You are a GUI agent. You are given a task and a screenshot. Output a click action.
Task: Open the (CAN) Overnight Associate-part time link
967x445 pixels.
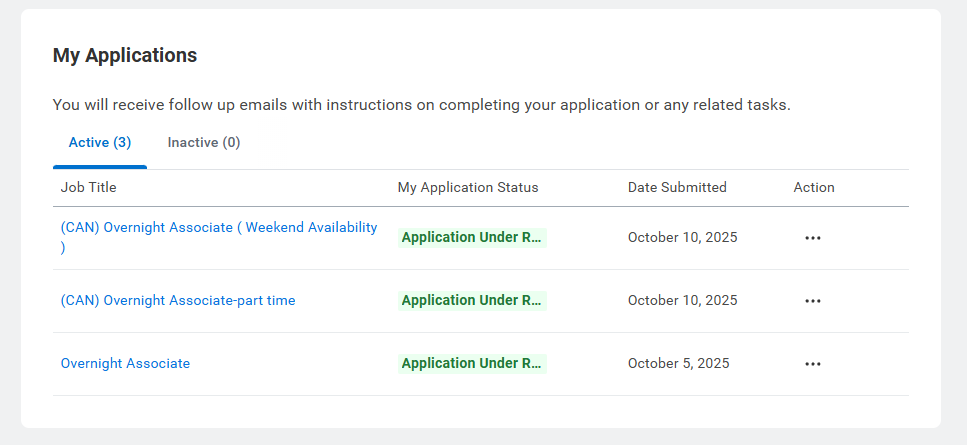[x=178, y=300]
